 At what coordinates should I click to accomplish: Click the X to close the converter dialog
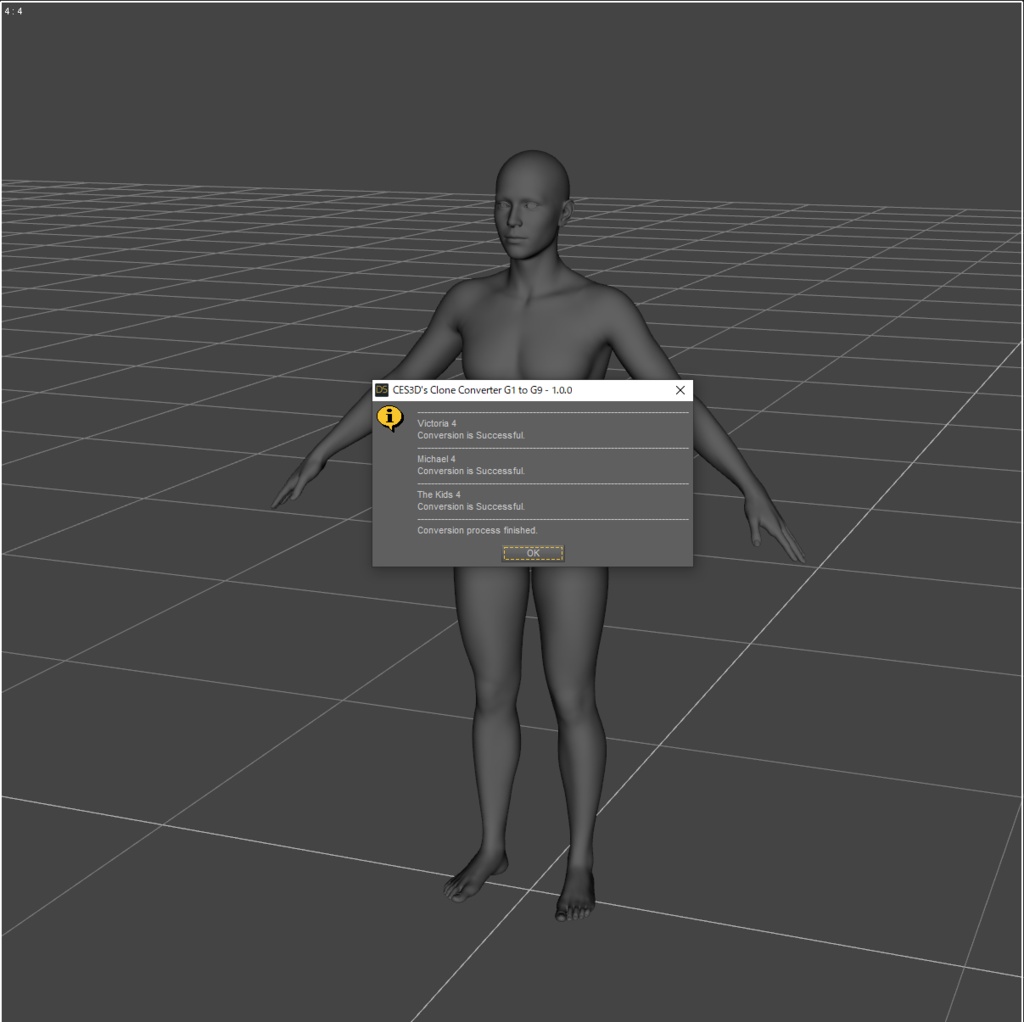click(x=681, y=390)
